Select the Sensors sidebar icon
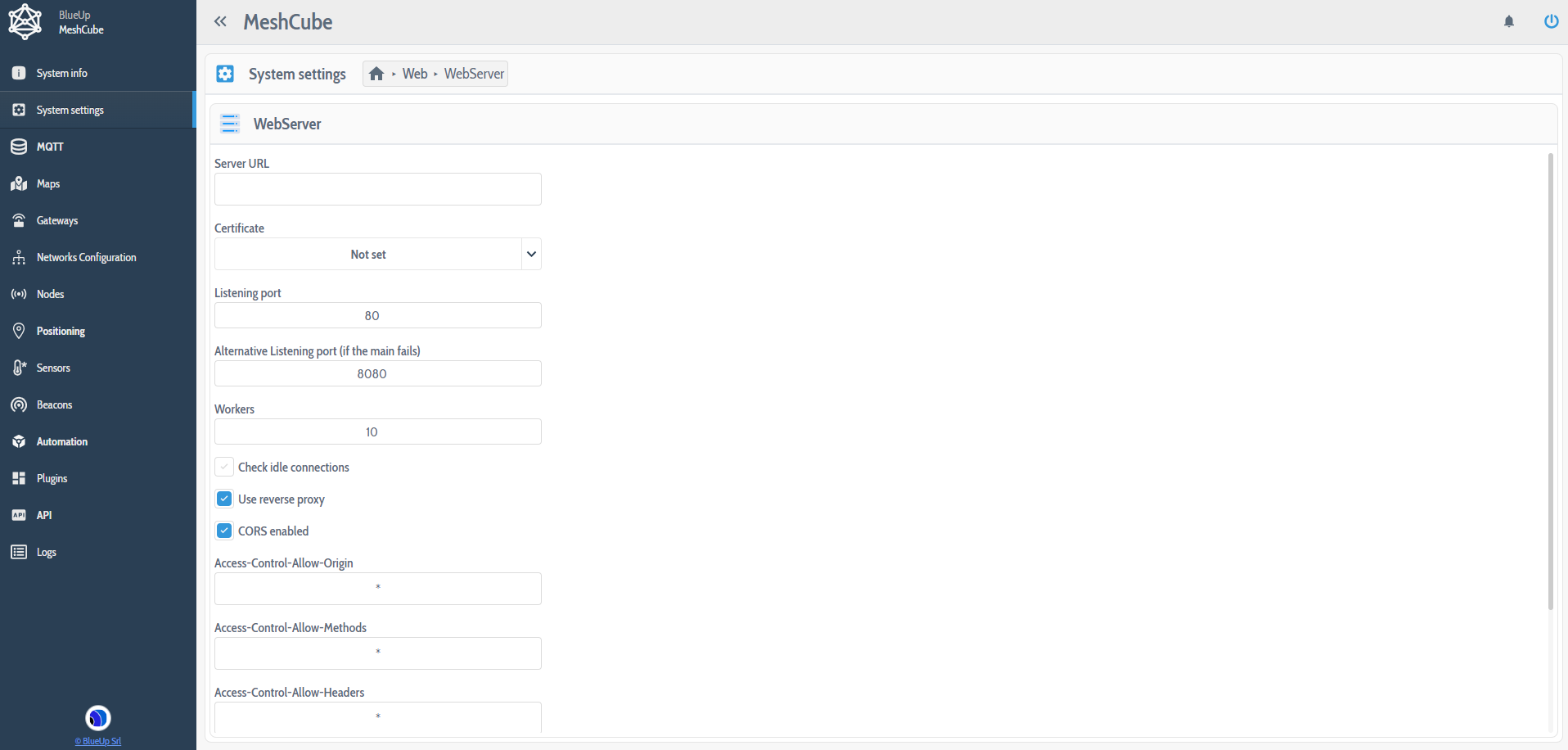1568x750 pixels. [18, 368]
